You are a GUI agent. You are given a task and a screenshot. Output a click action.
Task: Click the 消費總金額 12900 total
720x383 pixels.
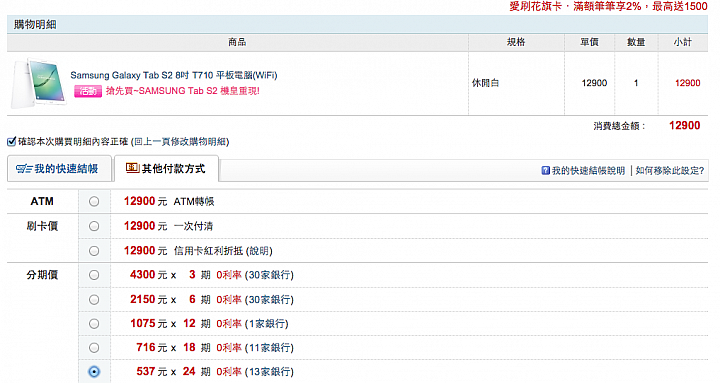(x=684, y=126)
